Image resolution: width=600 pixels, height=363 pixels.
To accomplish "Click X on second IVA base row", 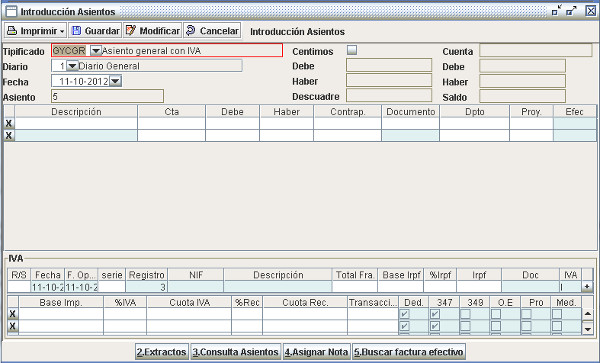I will pyautogui.click(x=13, y=326).
